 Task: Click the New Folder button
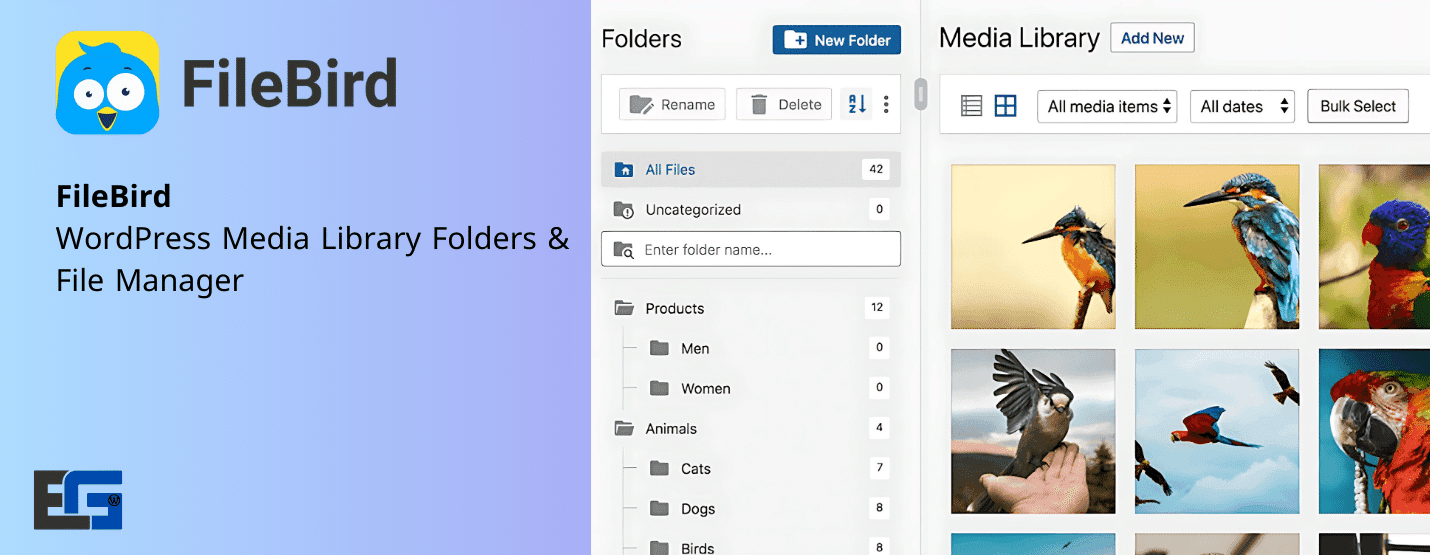point(837,40)
